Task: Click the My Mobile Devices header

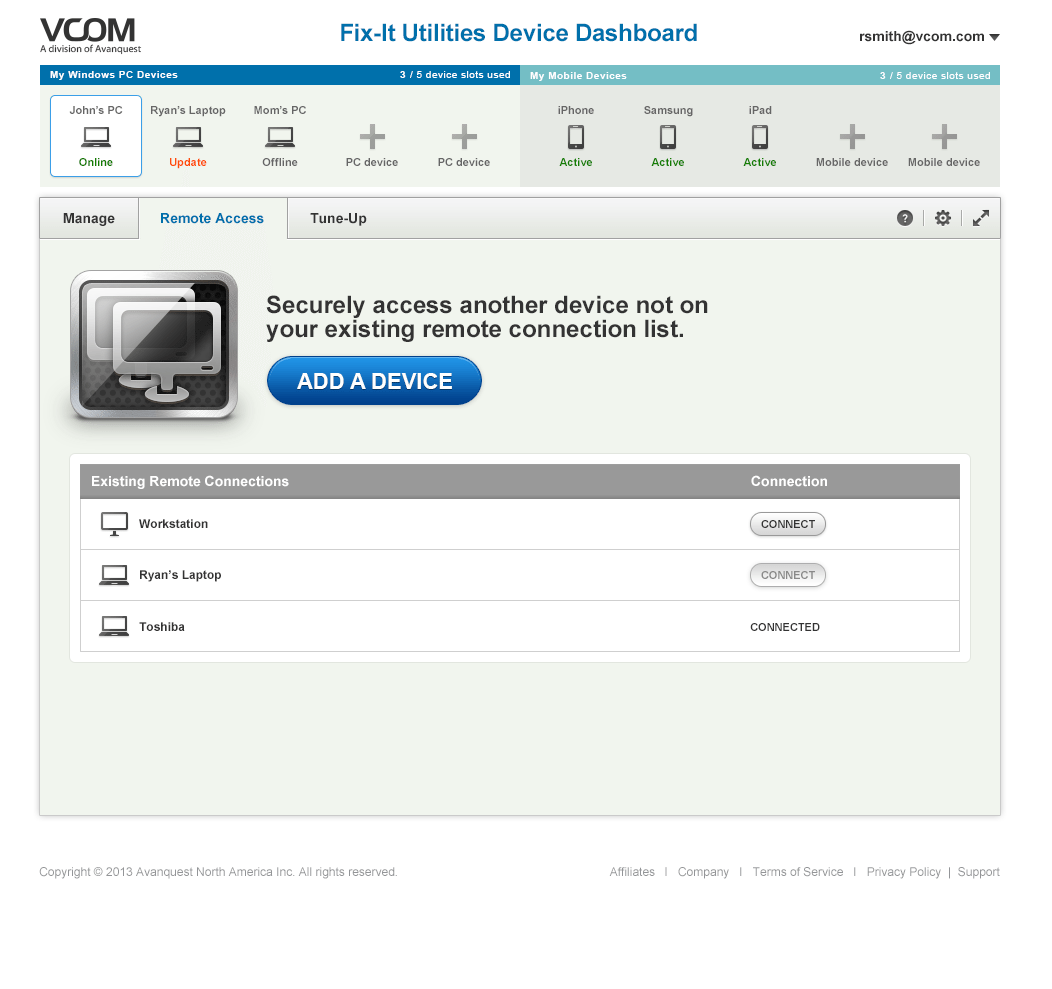Action: coord(578,76)
